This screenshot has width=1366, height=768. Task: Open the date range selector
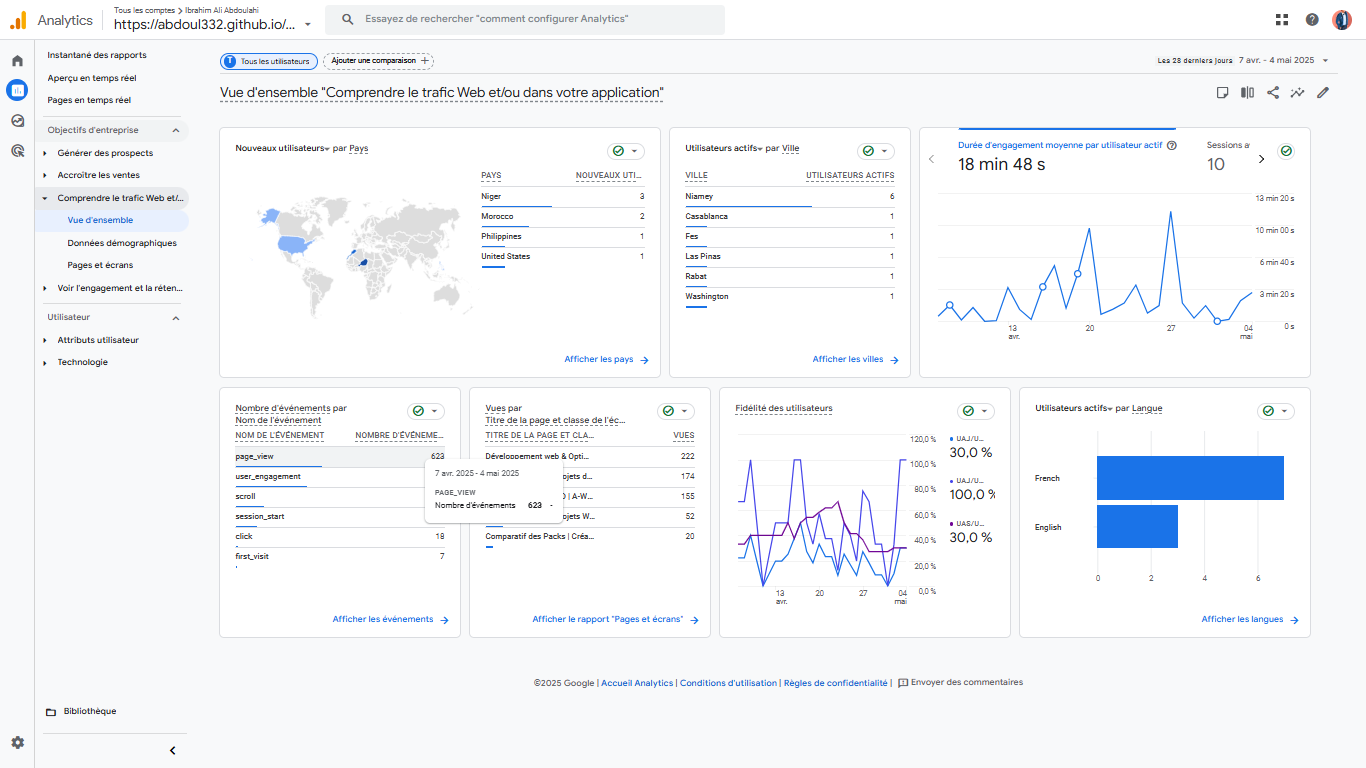(1243, 60)
